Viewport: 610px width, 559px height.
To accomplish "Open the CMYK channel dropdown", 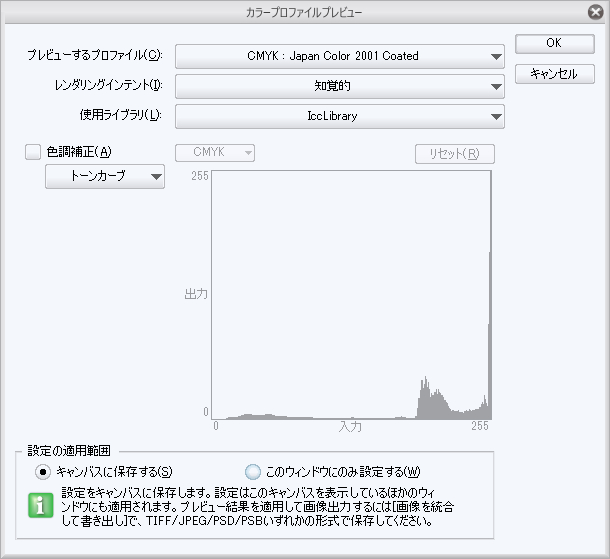I will [215, 153].
